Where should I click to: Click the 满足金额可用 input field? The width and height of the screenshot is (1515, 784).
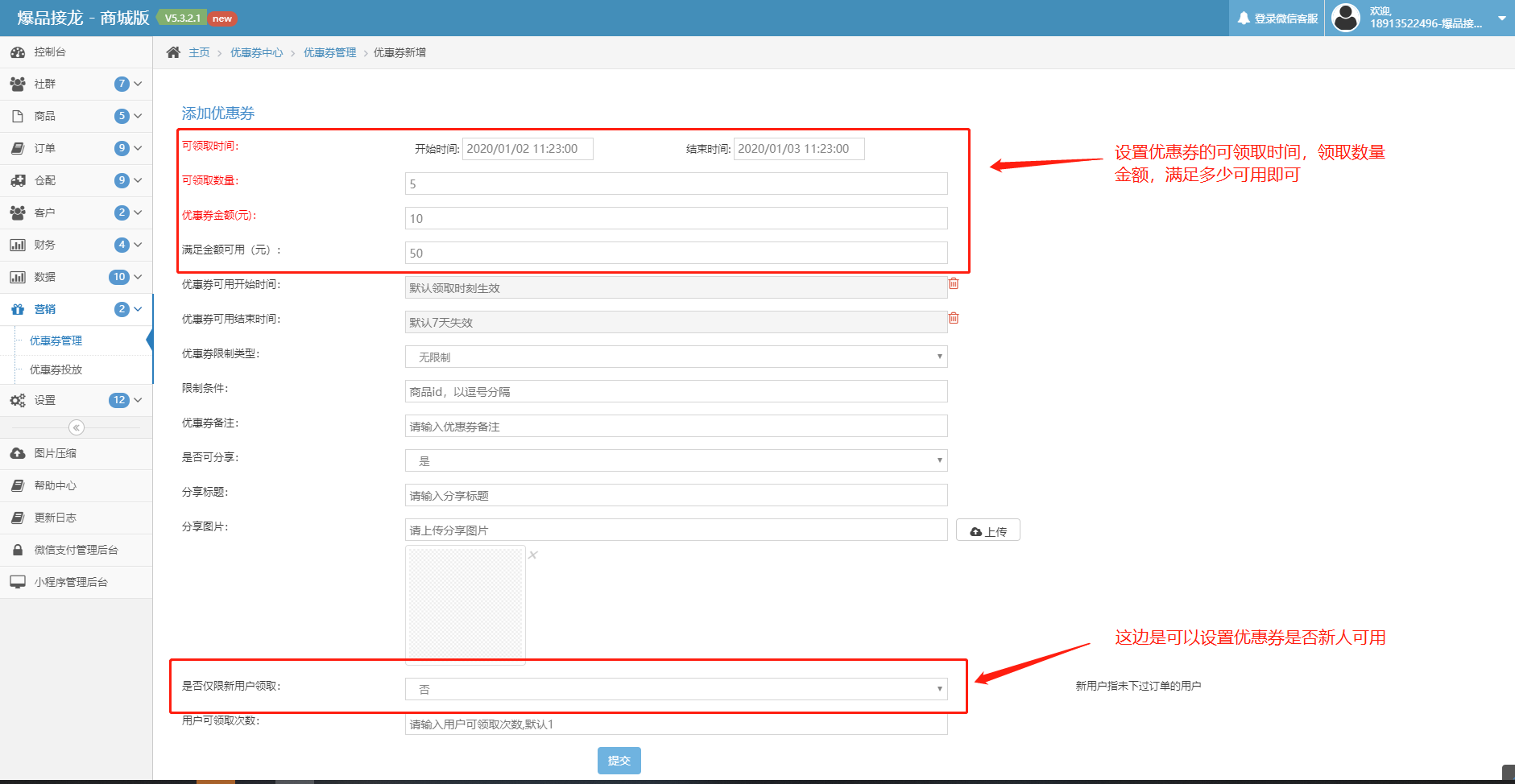pyautogui.click(x=676, y=253)
